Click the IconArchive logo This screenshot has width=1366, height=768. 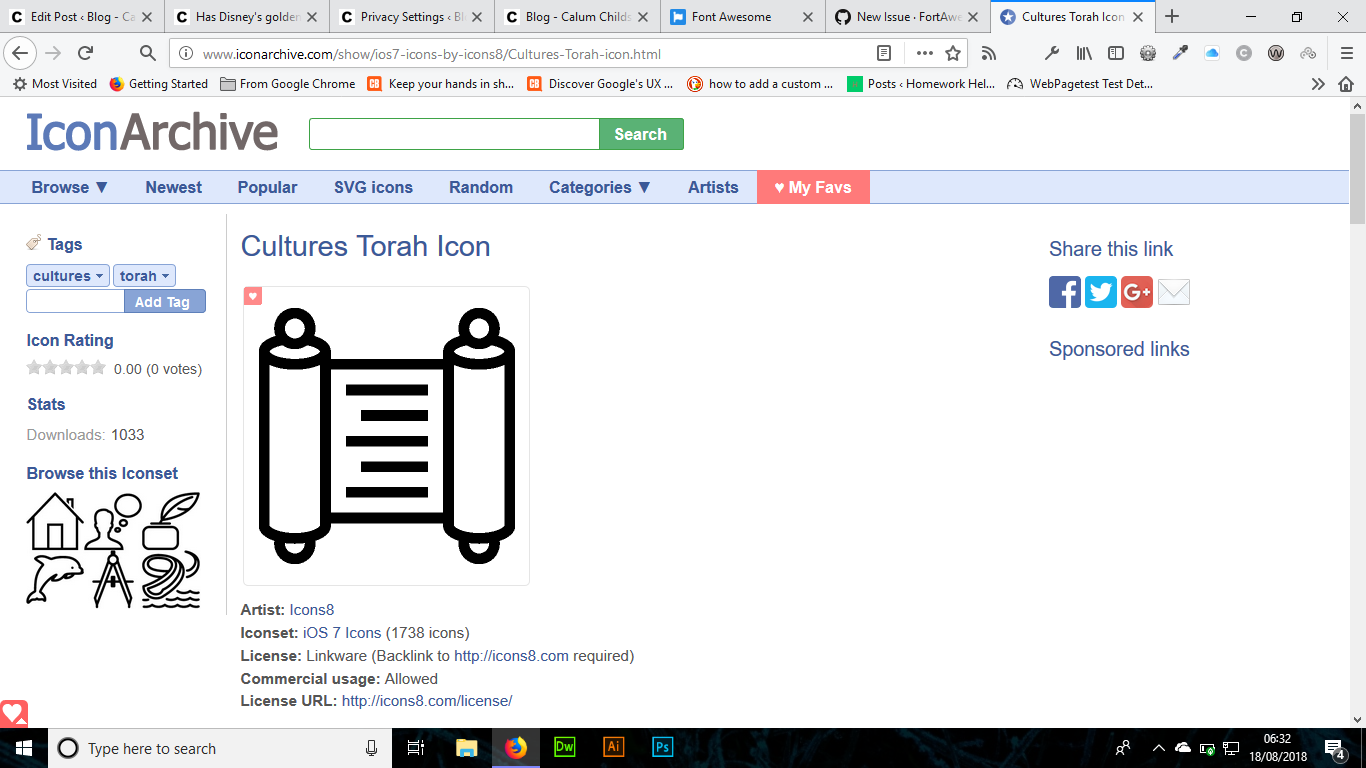[150, 132]
